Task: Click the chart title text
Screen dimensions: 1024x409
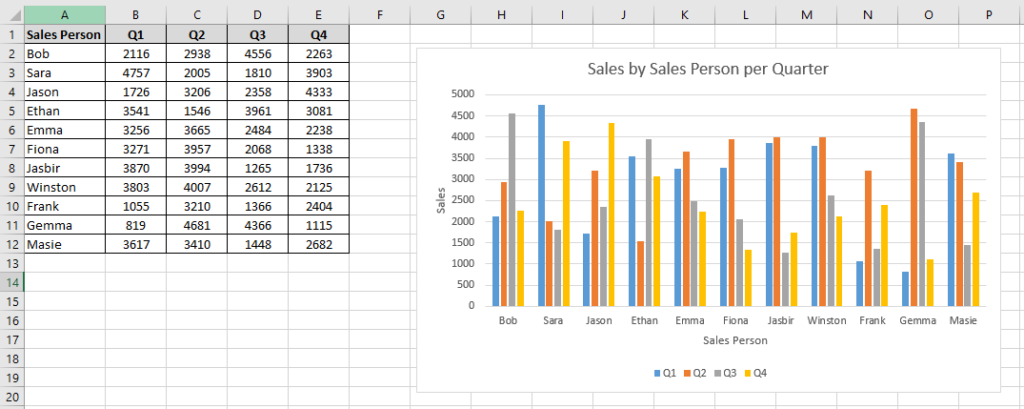Action: coord(708,69)
